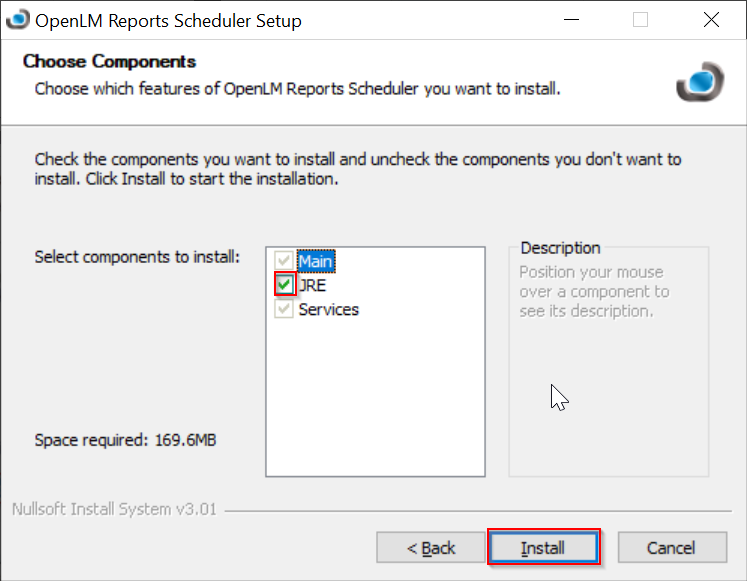Click the Description box placeholder text
This screenshot has width=747, height=581.
coord(594,291)
